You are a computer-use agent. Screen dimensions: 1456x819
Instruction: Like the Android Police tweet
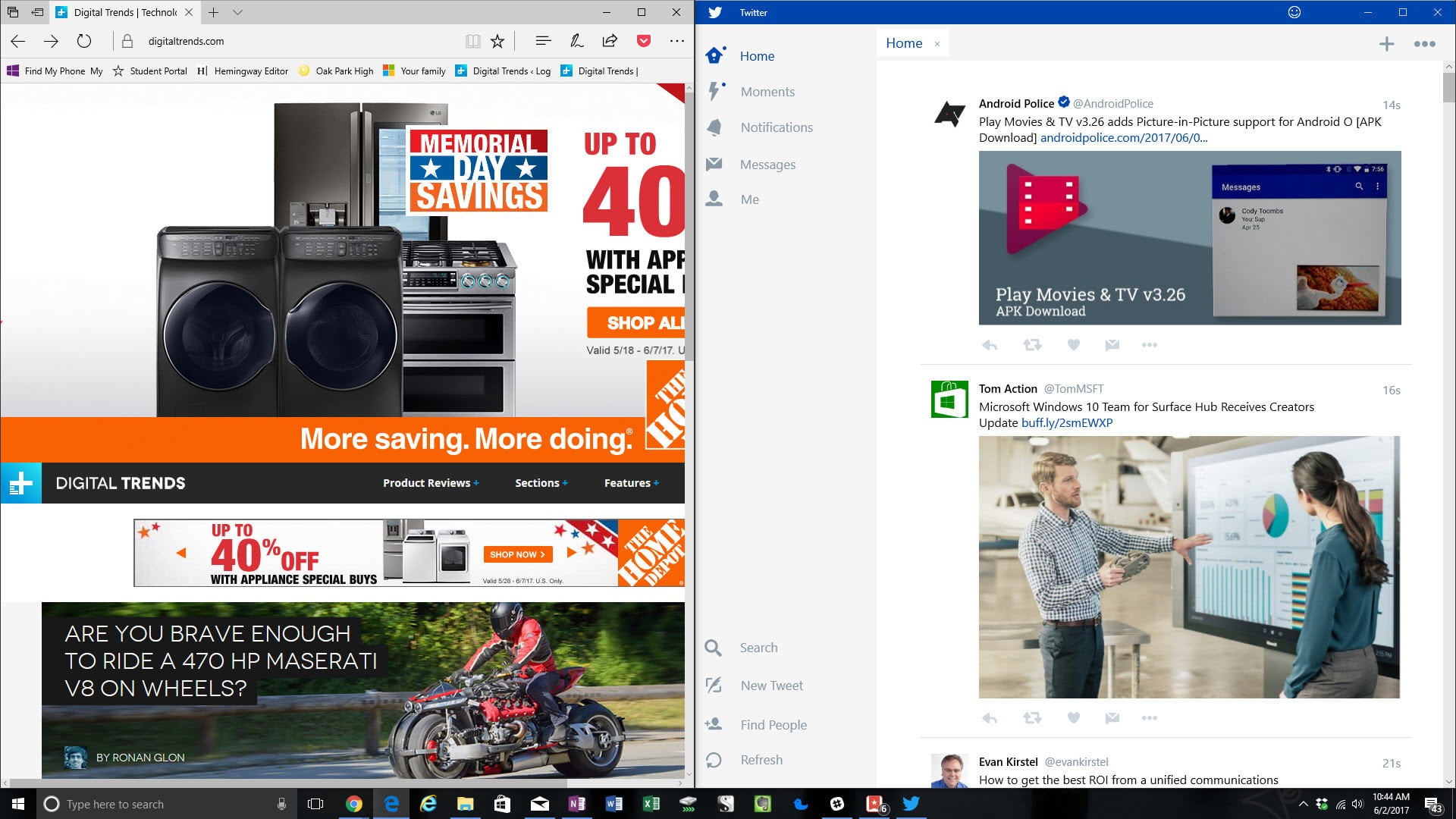[x=1074, y=345]
